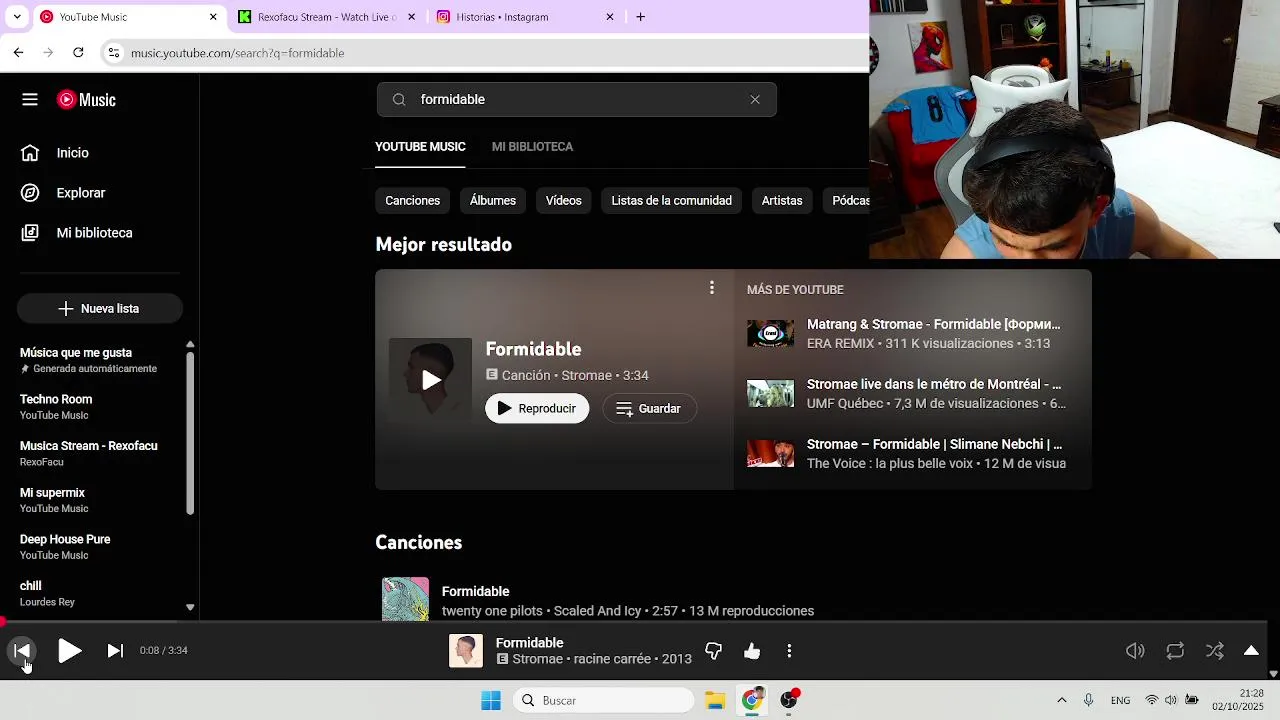
Task: Click The Voice video thumbnail
Action: coord(770,454)
